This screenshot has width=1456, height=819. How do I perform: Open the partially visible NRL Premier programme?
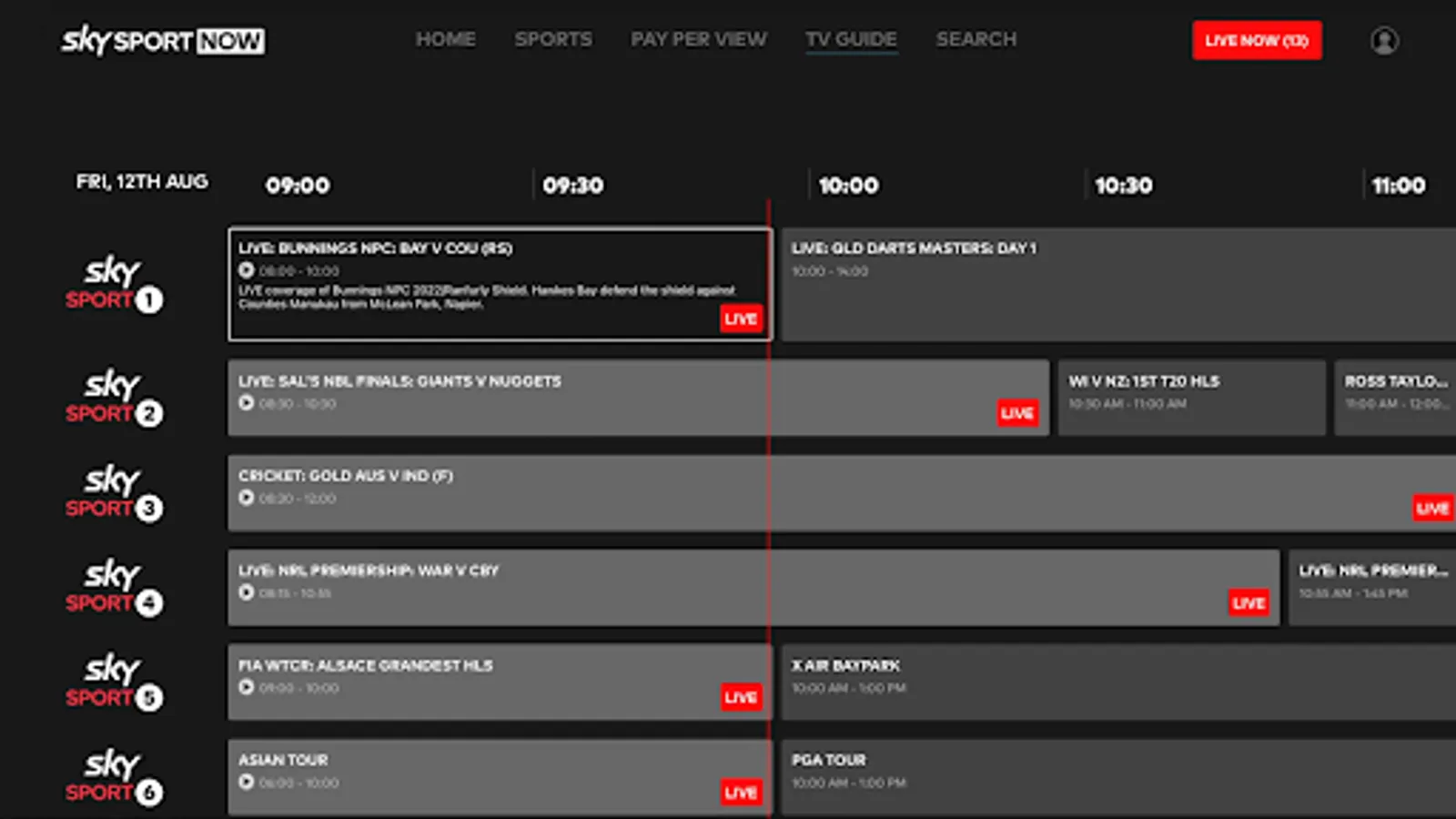pos(1372,587)
